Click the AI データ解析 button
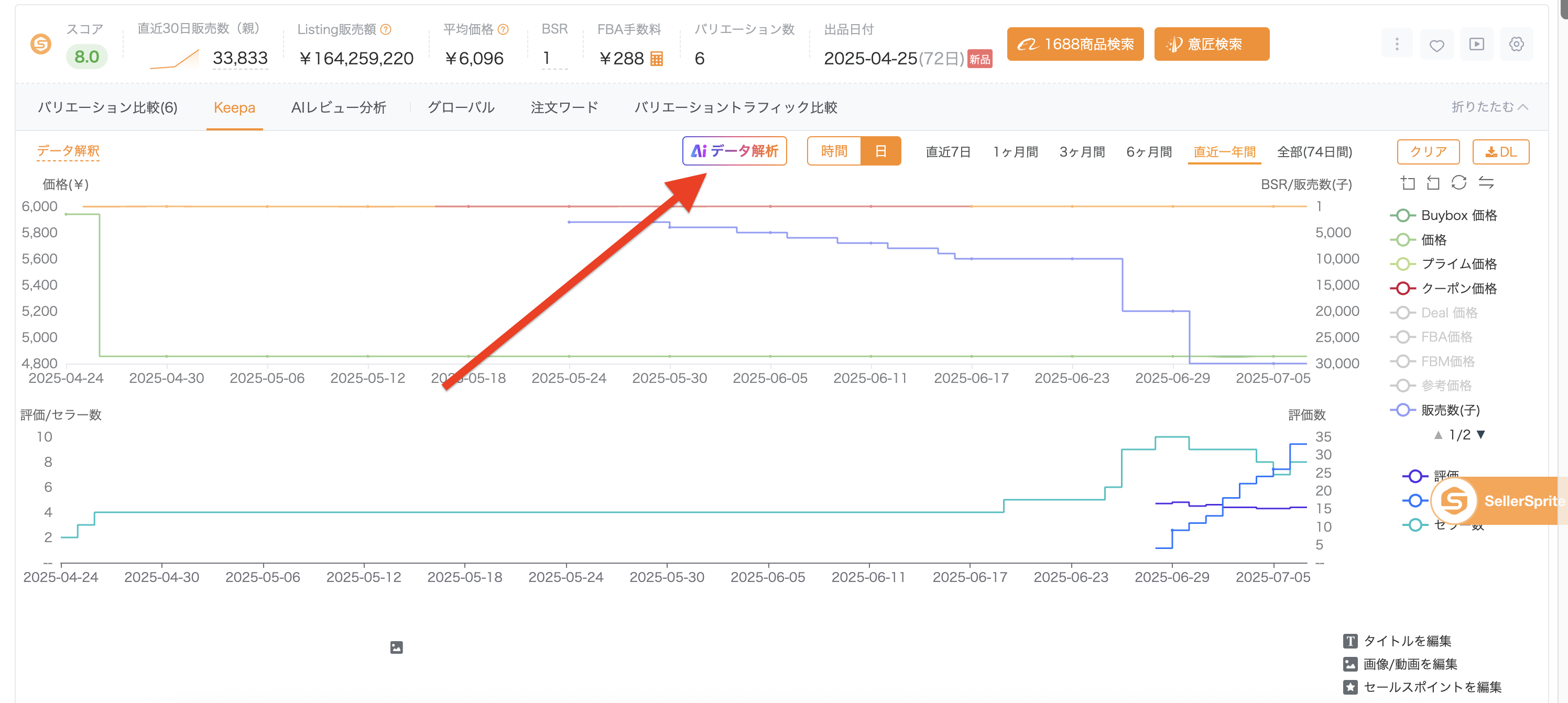Image resolution: width=1568 pixels, height=703 pixels. click(x=735, y=151)
